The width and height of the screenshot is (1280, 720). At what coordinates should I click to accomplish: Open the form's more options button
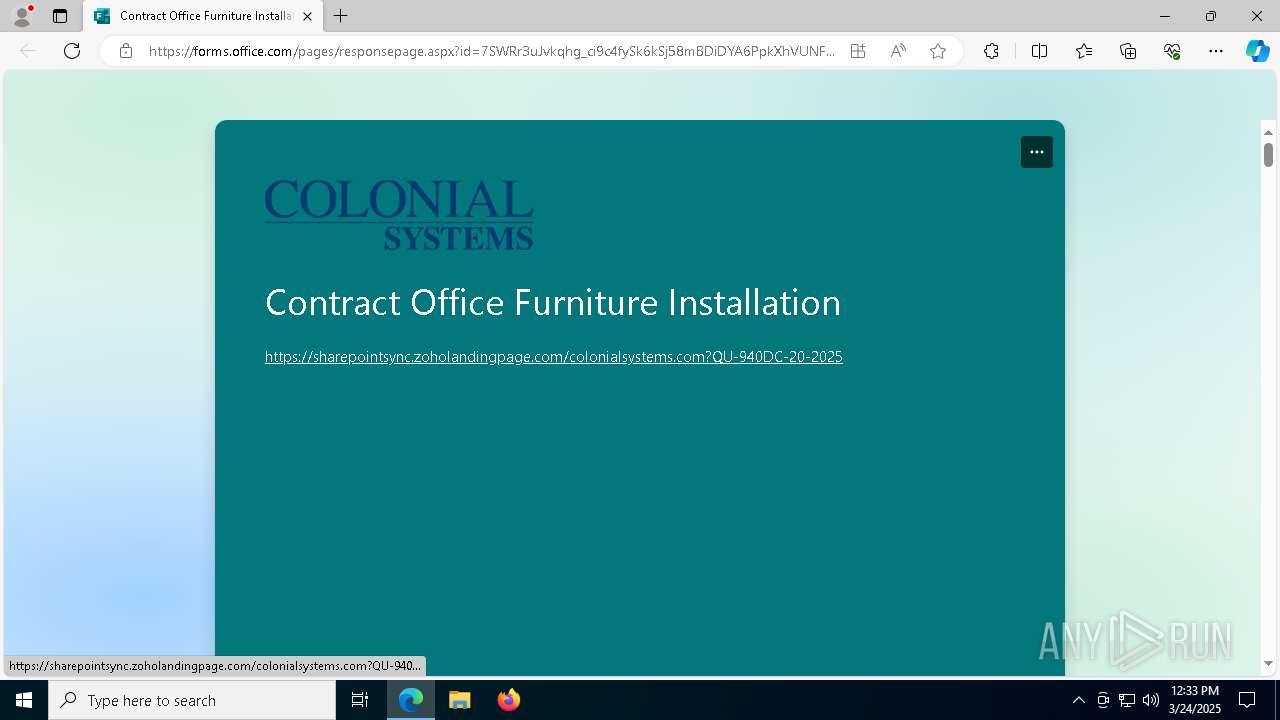click(1037, 152)
